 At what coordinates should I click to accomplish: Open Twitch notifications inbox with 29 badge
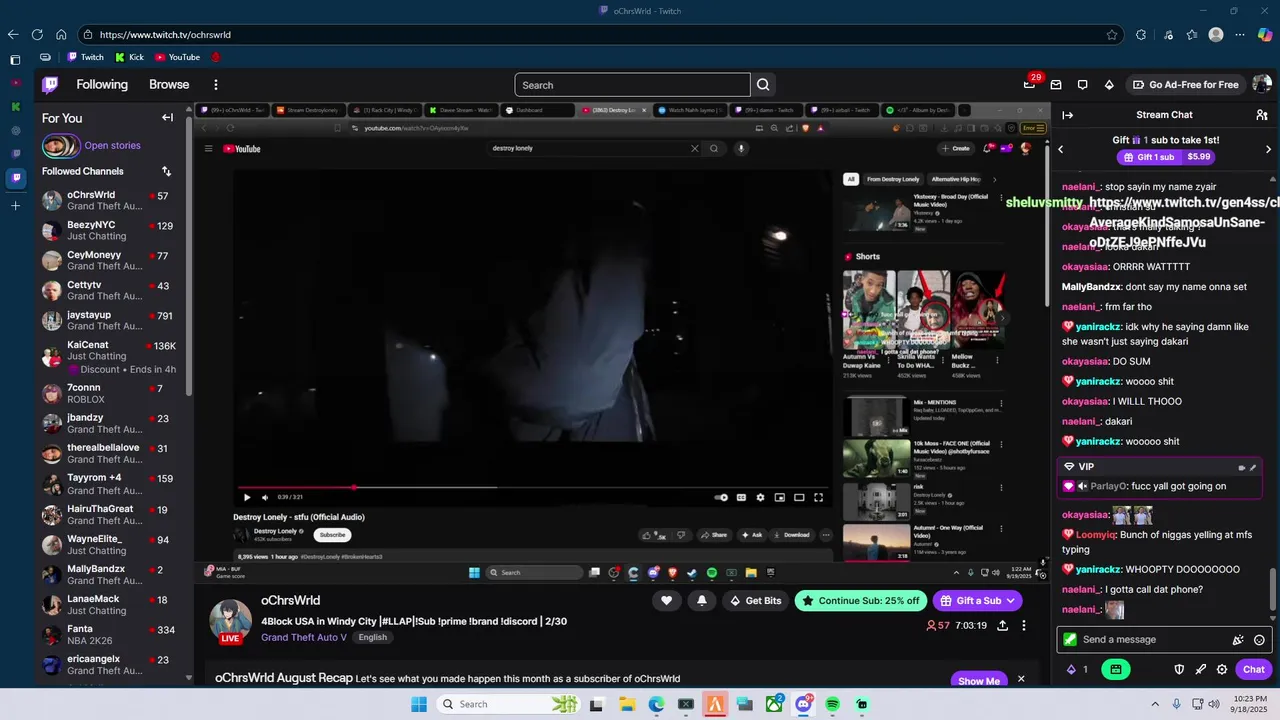pyautogui.click(x=1030, y=84)
